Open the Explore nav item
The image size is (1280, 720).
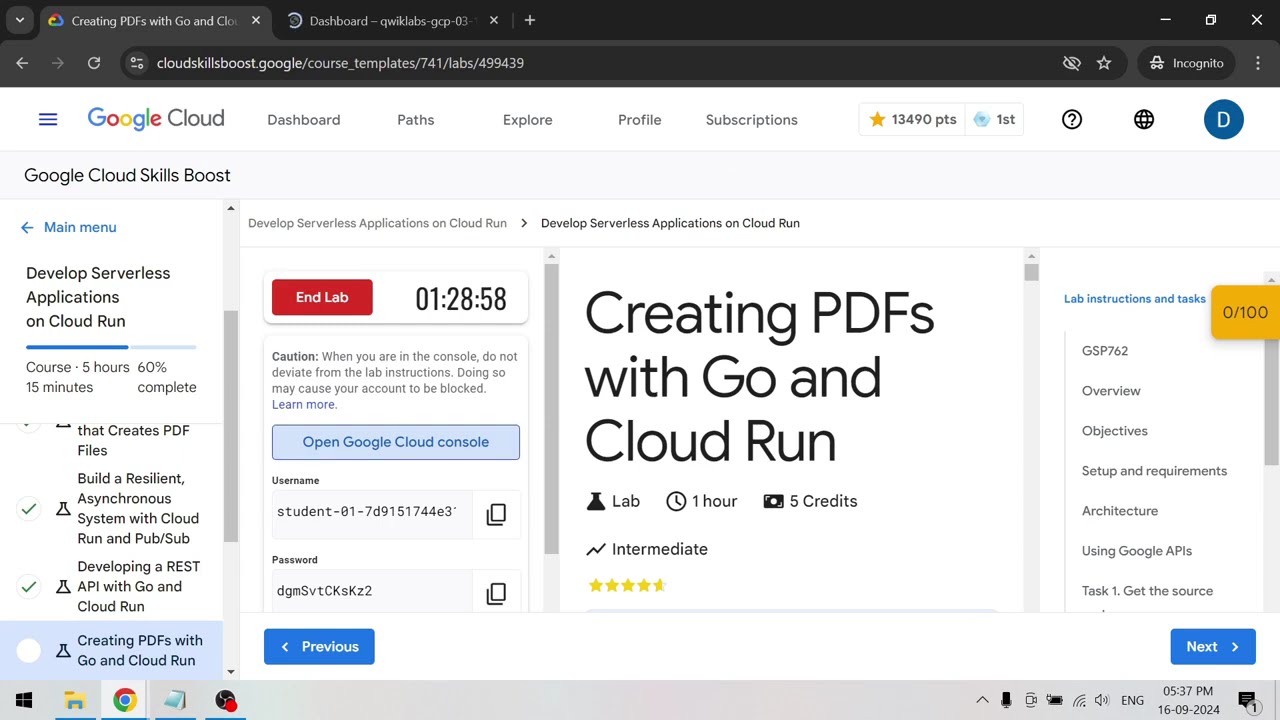(x=528, y=119)
